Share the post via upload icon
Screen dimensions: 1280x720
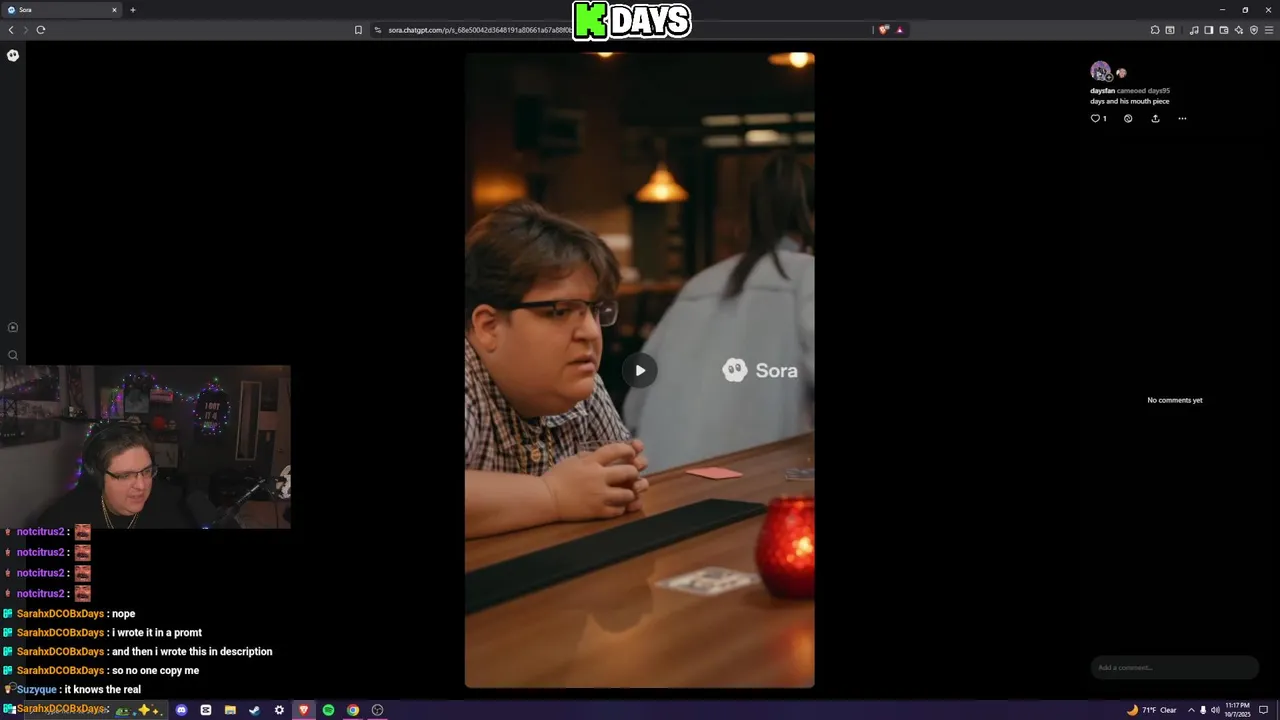coord(1155,119)
